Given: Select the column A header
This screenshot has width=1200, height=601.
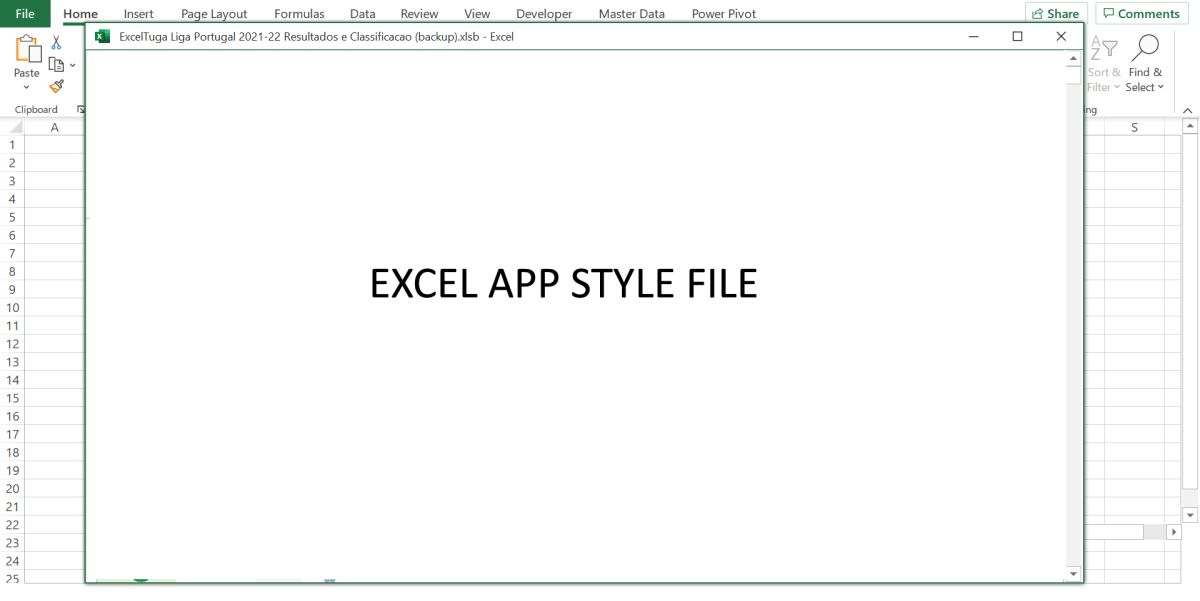Looking at the screenshot, I should (54, 127).
